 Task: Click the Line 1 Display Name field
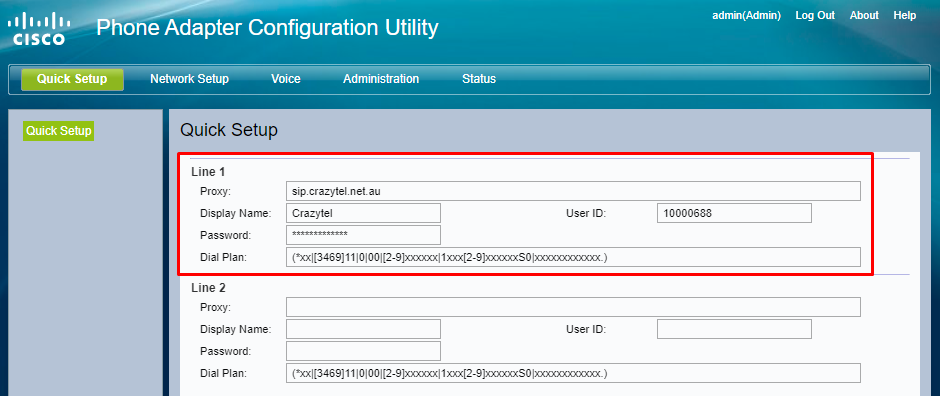click(363, 213)
